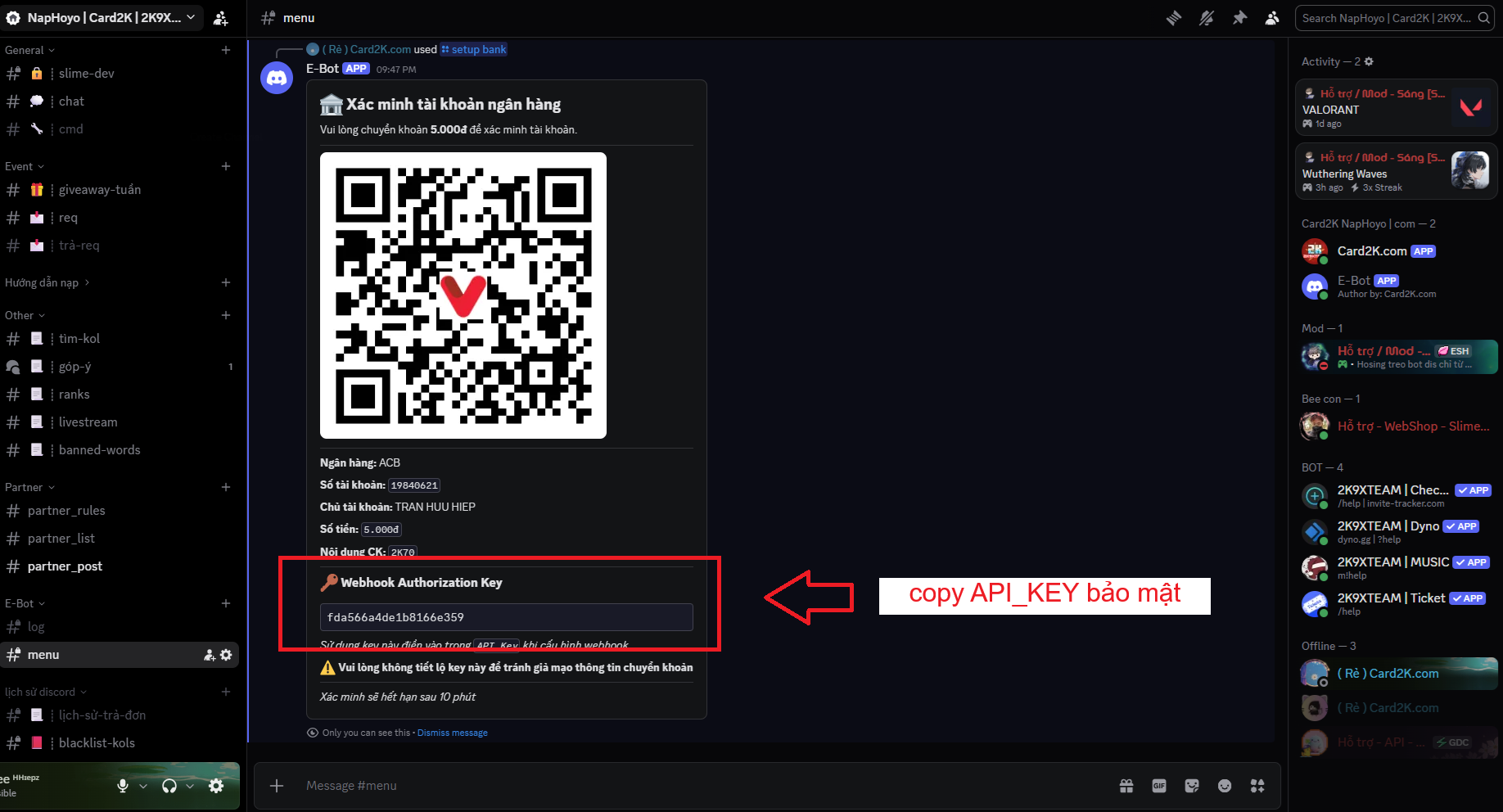Open the NapHoyo server name dropdown
1503x812 pixels.
click(102, 17)
